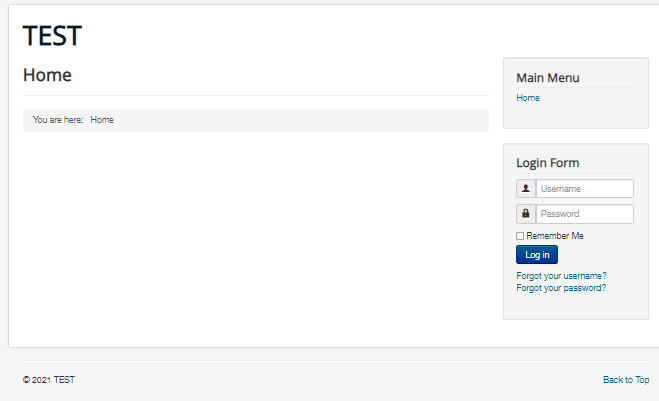Click the user icon beside Username
This screenshot has height=401, width=659.
pyautogui.click(x=526, y=188)
